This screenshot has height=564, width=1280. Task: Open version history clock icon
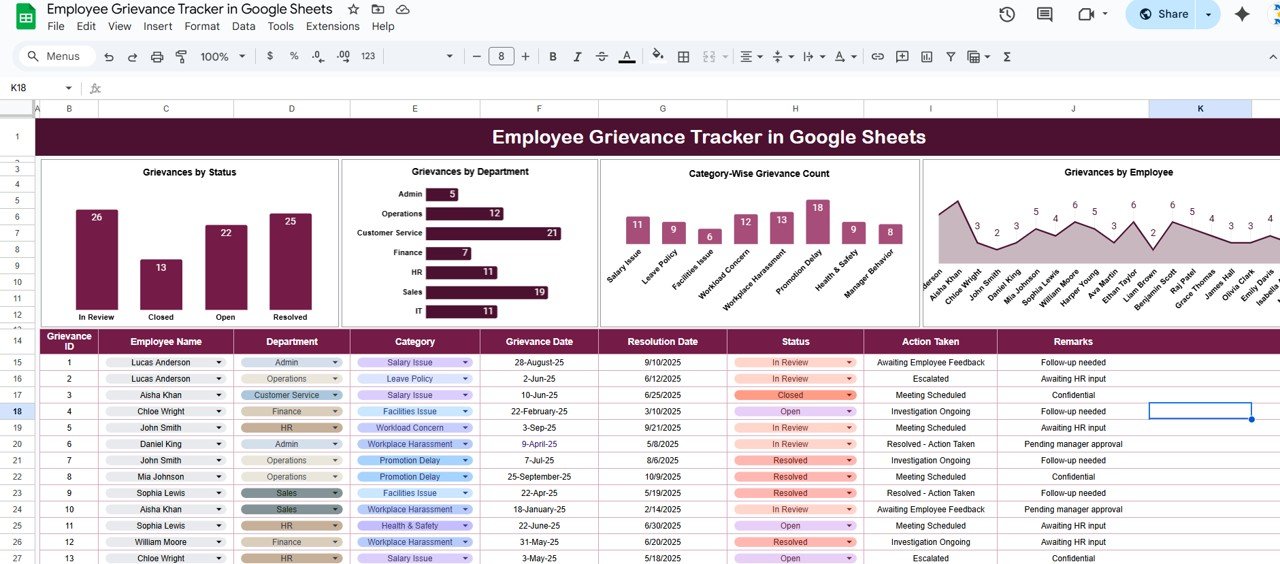click(1007, 14)
